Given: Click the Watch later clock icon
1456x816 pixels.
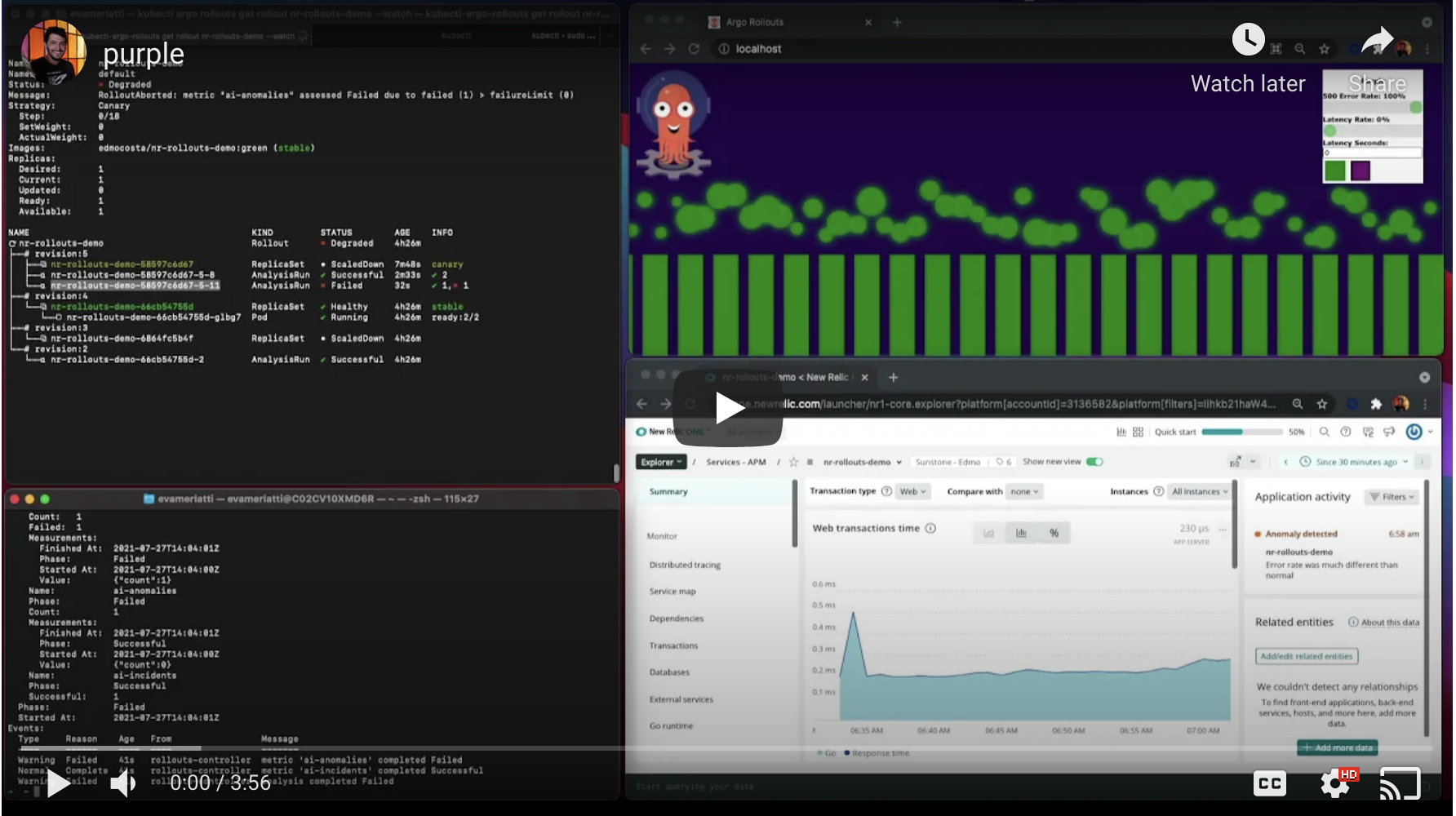Looking at the screenshot, I should coord(1248,39).
